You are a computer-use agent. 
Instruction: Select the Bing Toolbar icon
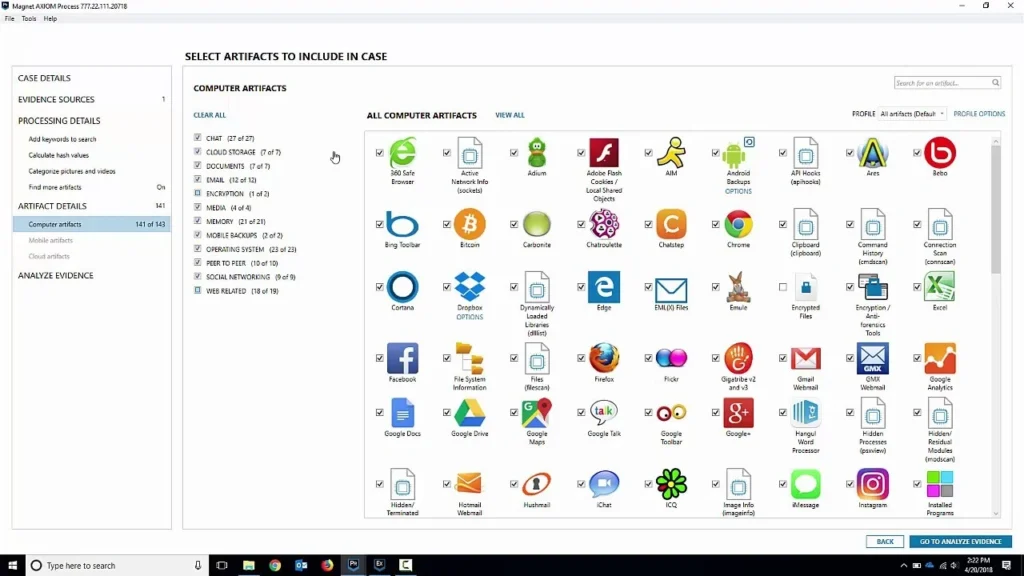(x=402, y=224)
